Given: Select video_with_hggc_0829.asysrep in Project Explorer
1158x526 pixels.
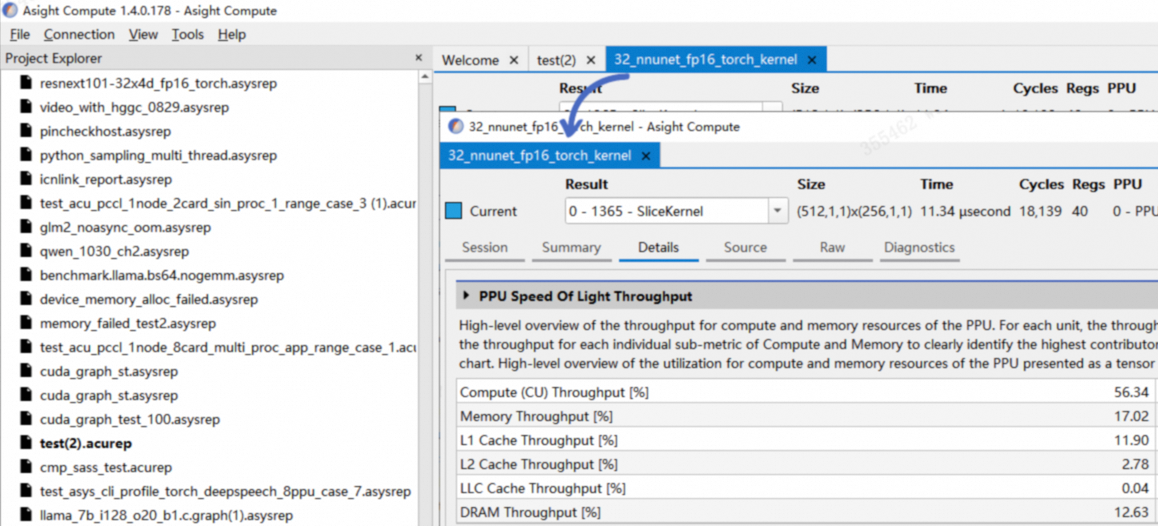Looking at the screenshot, I should (x=134, y=108).
